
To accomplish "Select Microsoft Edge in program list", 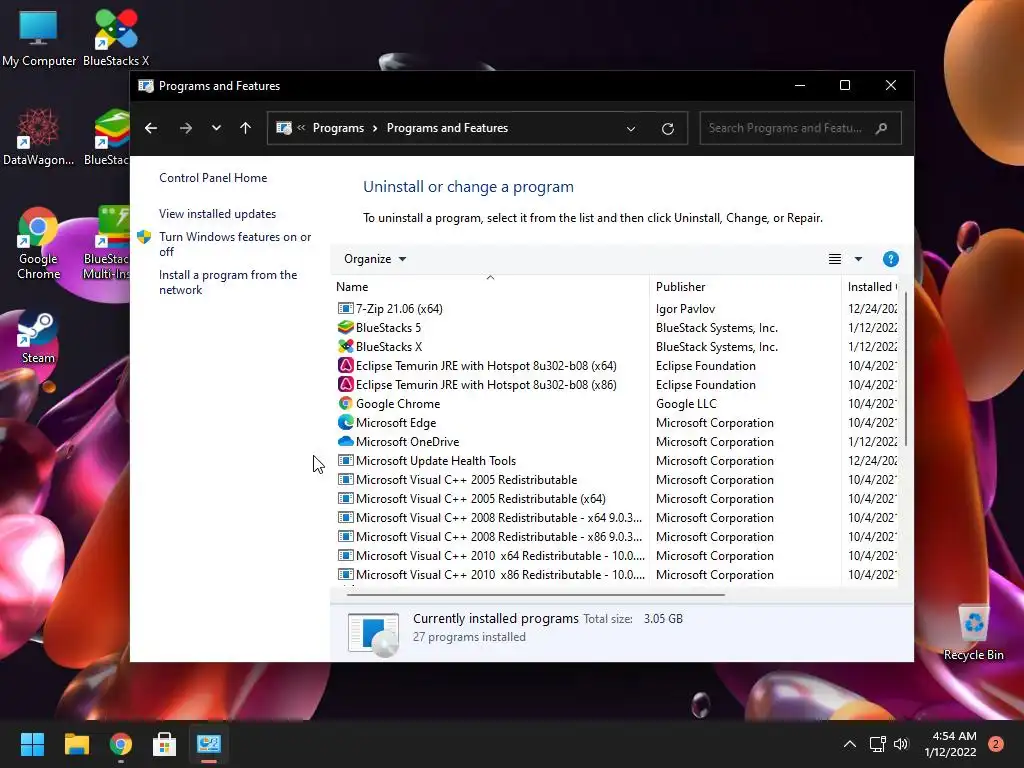I will click(396, 423).
